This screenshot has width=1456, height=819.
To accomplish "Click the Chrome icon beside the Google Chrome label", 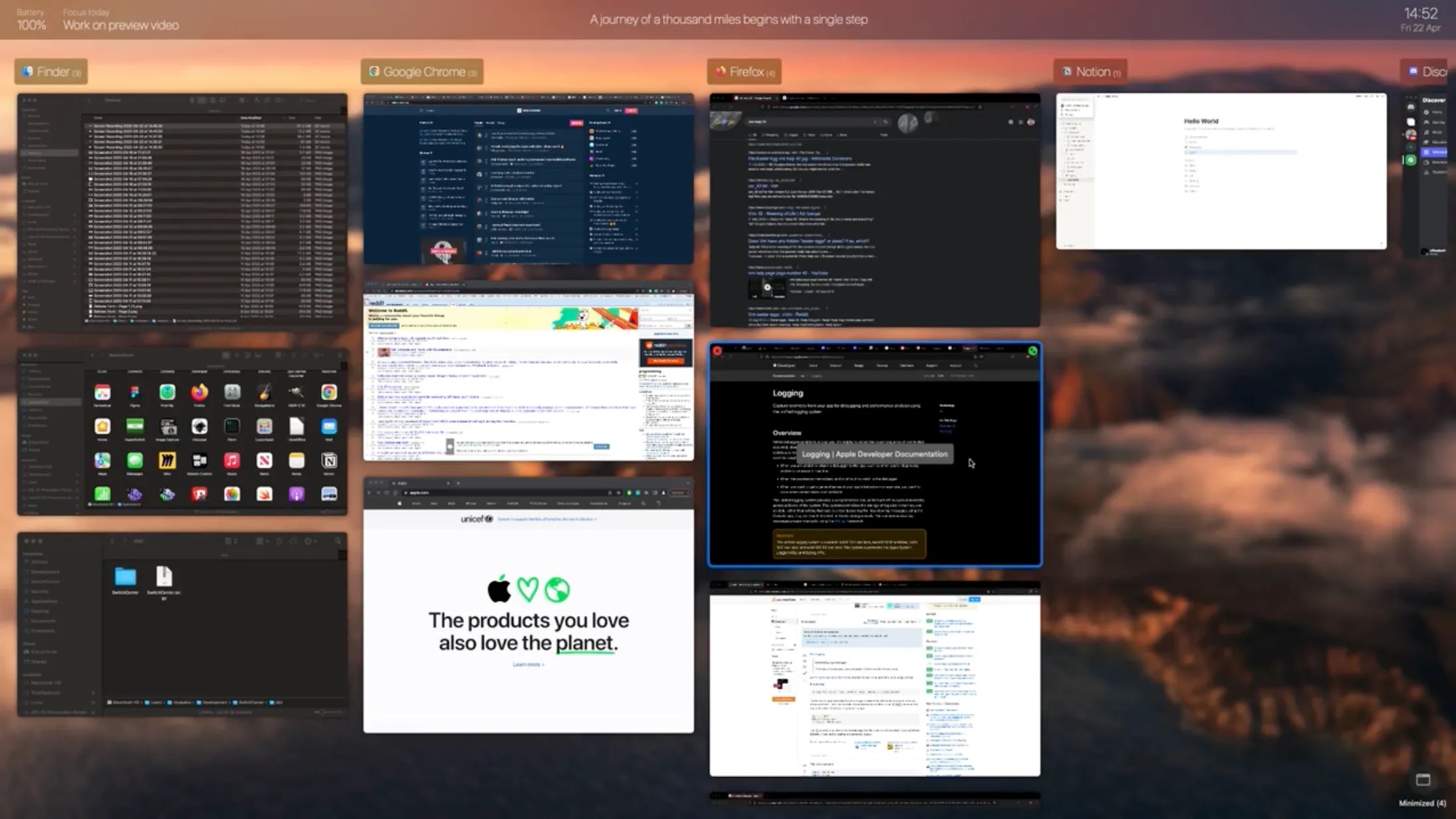I will click(x=374, y=71).
